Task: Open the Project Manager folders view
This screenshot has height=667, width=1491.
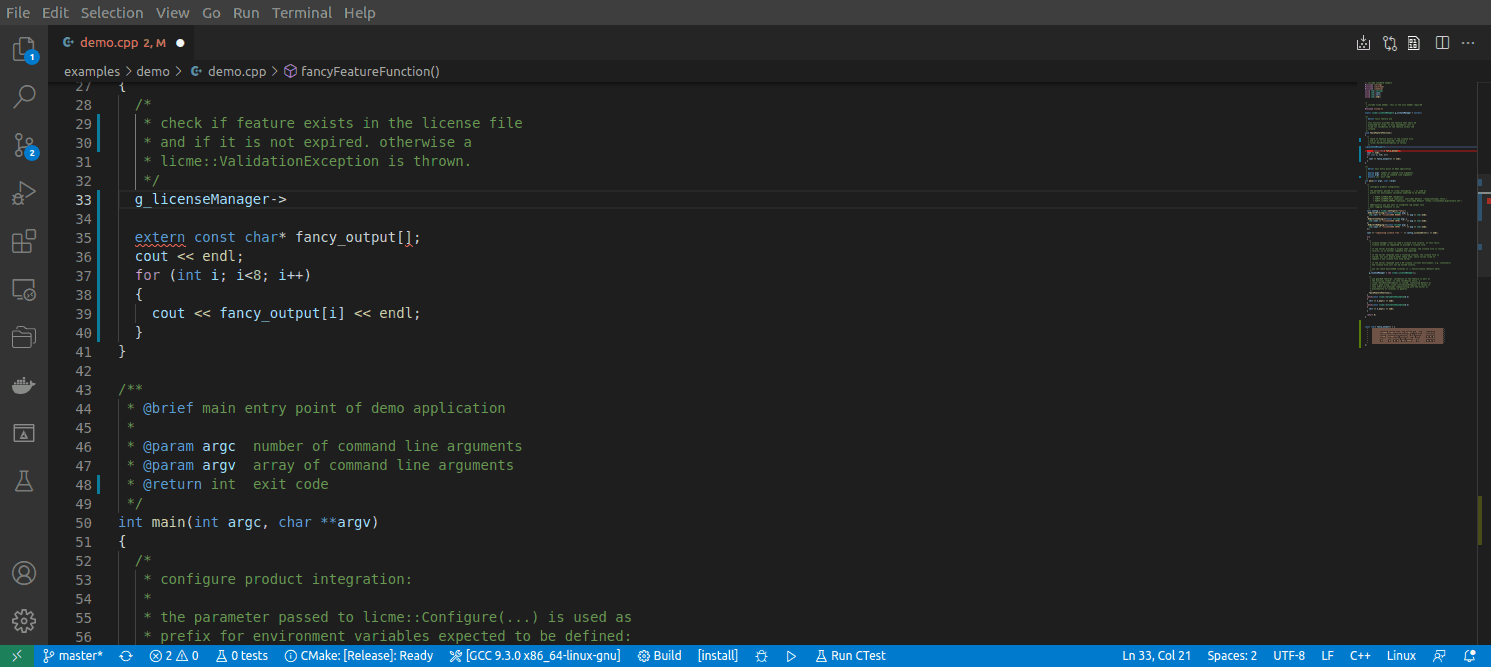Action: tap(24, 338)
